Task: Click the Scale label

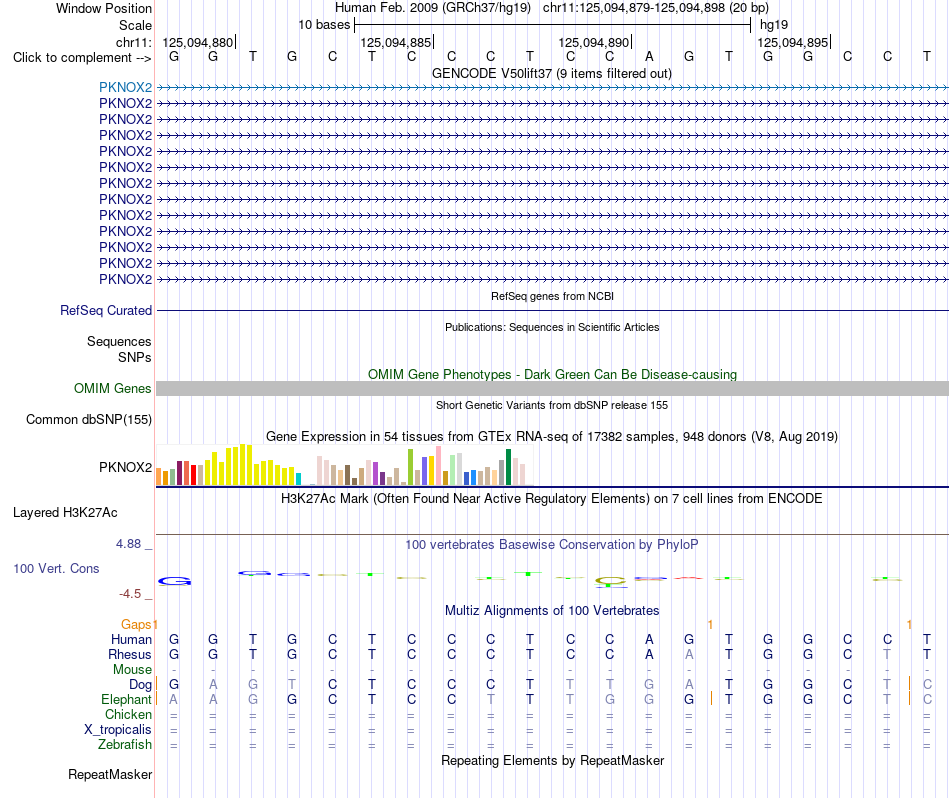Action: [x=135, y=25]
